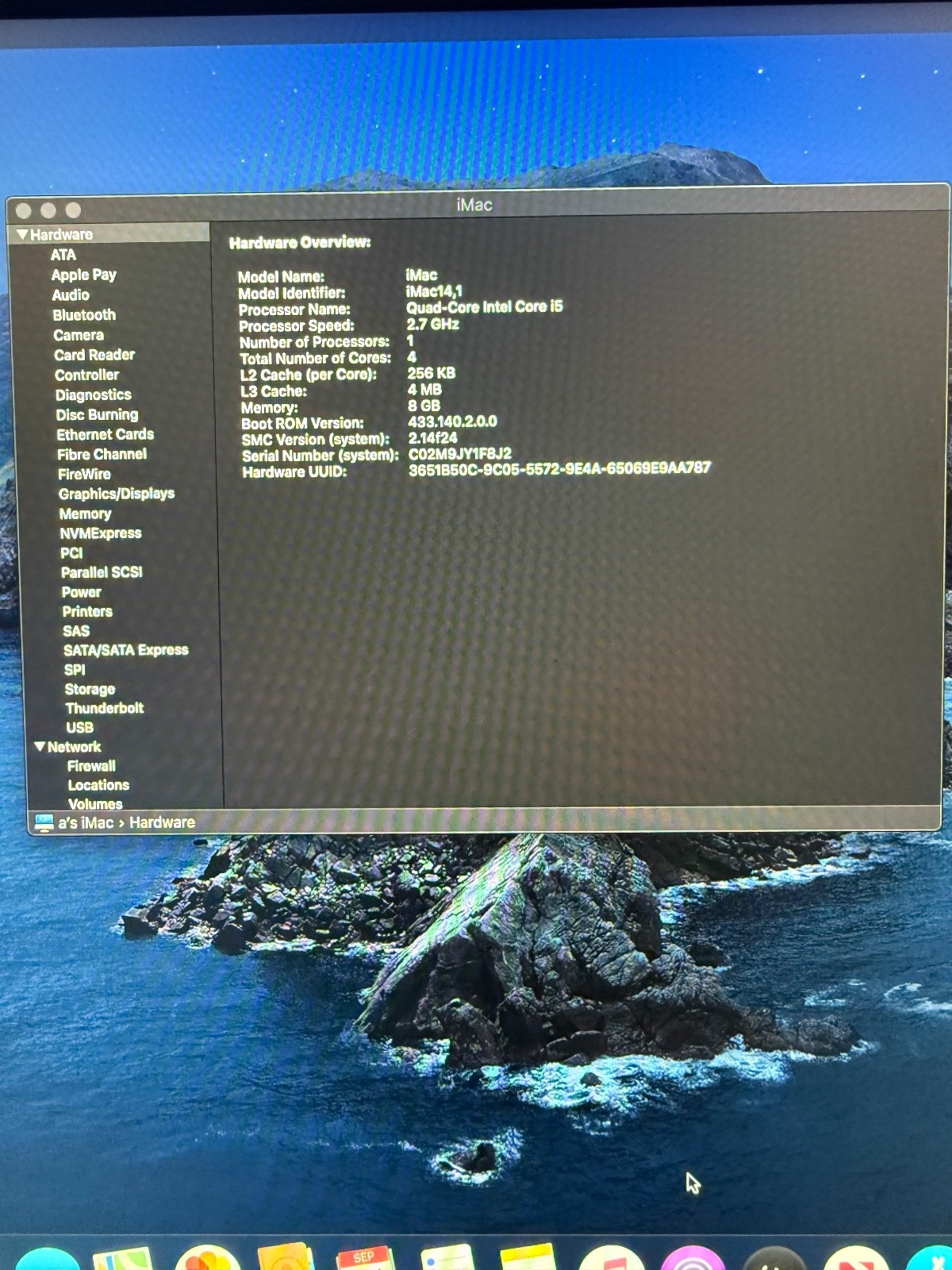
Task: Open Graphics/Displays entry
Action: click(117, 494)
